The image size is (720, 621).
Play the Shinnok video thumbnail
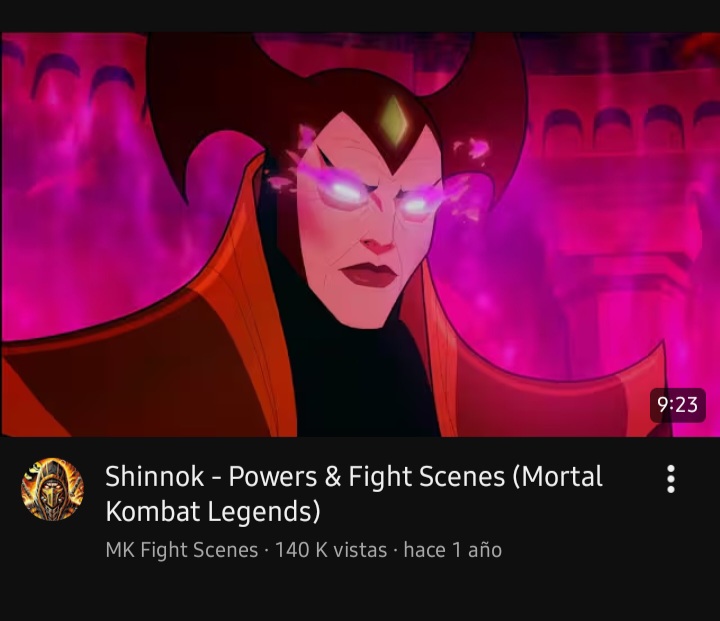[360, 234]
